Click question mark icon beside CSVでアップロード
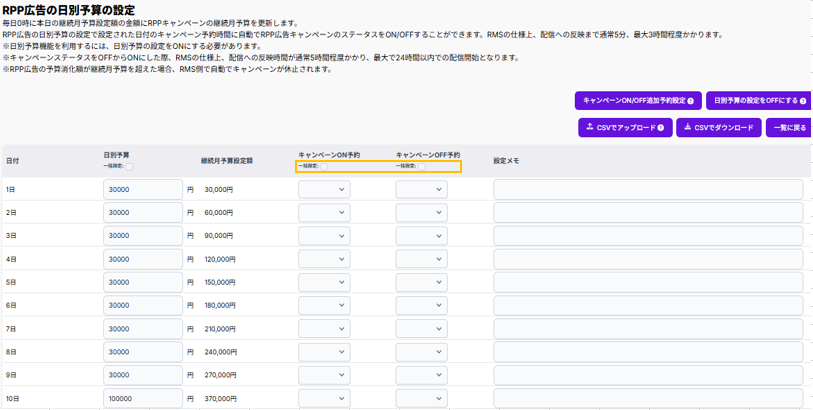The width and height of the screenshot is (813, 410). click(x=661, y=128)
